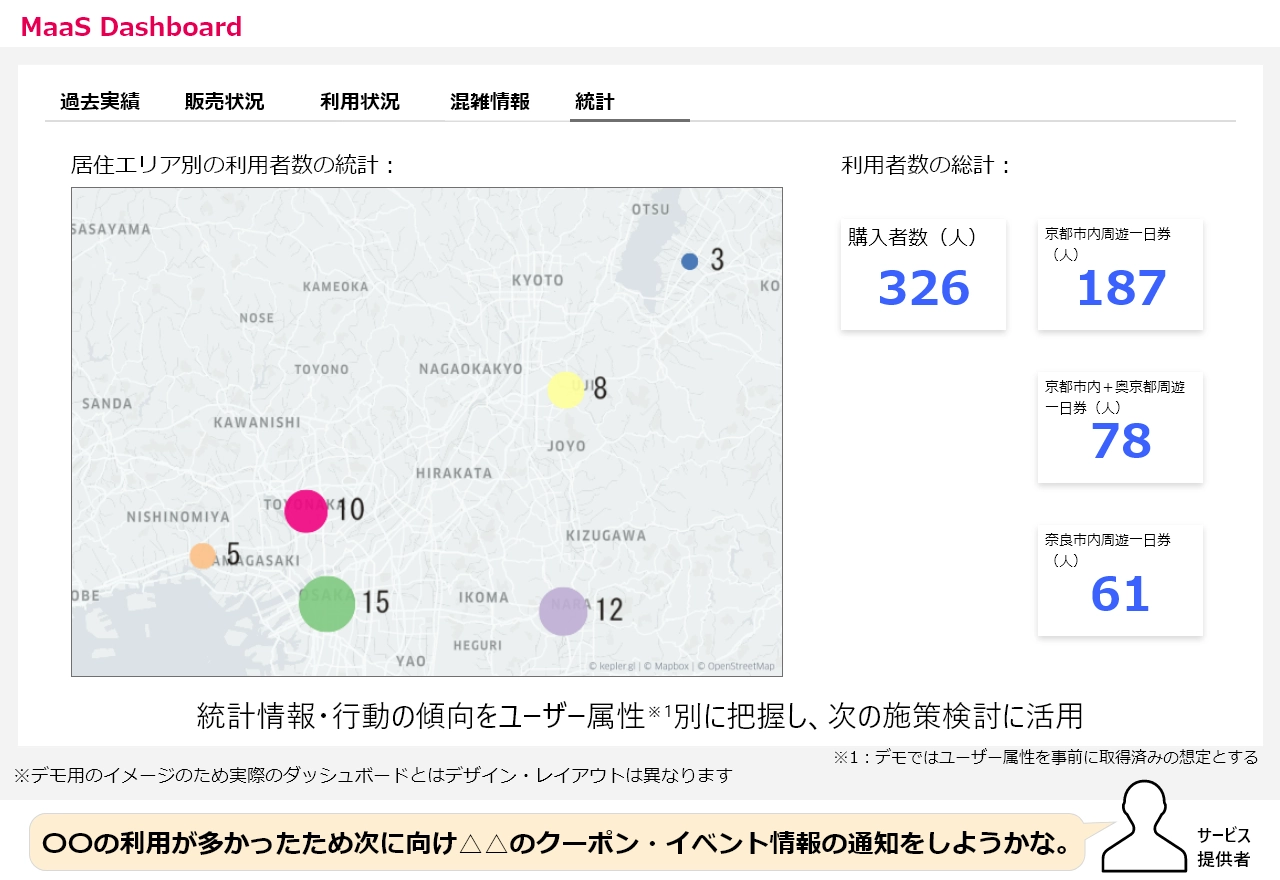Click the blue map marker near Otsu
The width and height of the screenshot is (1280, 880).
(x=689, y=261)
